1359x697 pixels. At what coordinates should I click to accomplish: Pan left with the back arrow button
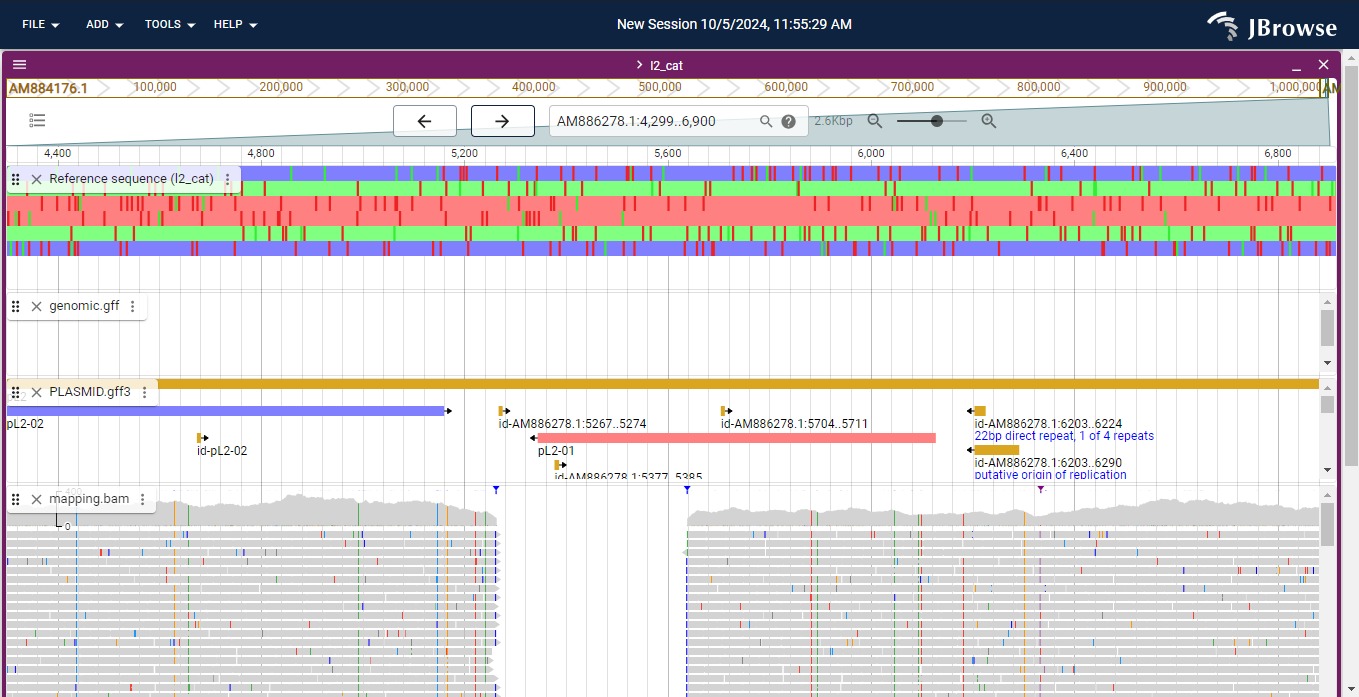coord(424,121)
